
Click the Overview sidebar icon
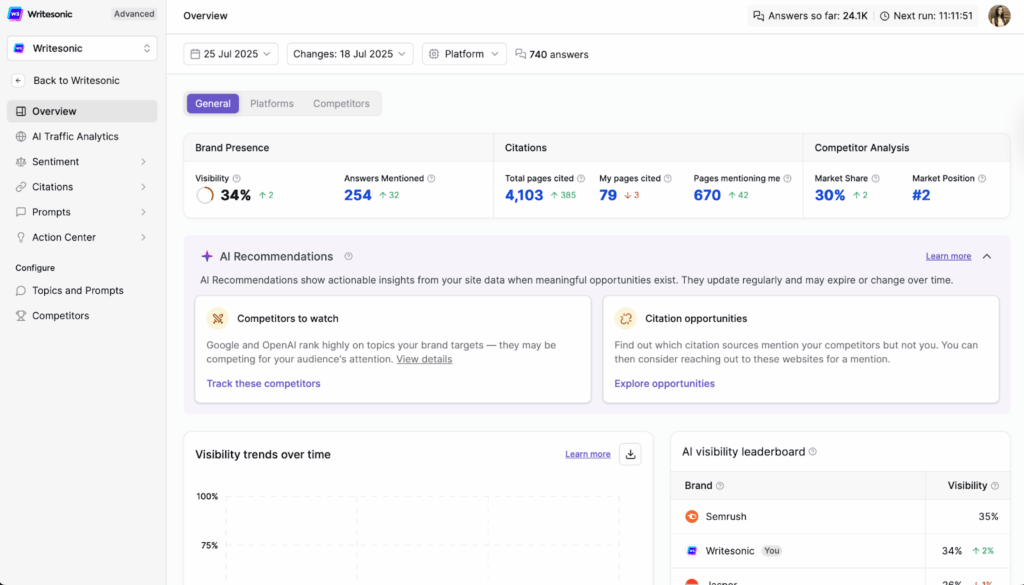[x=21, y=111]
